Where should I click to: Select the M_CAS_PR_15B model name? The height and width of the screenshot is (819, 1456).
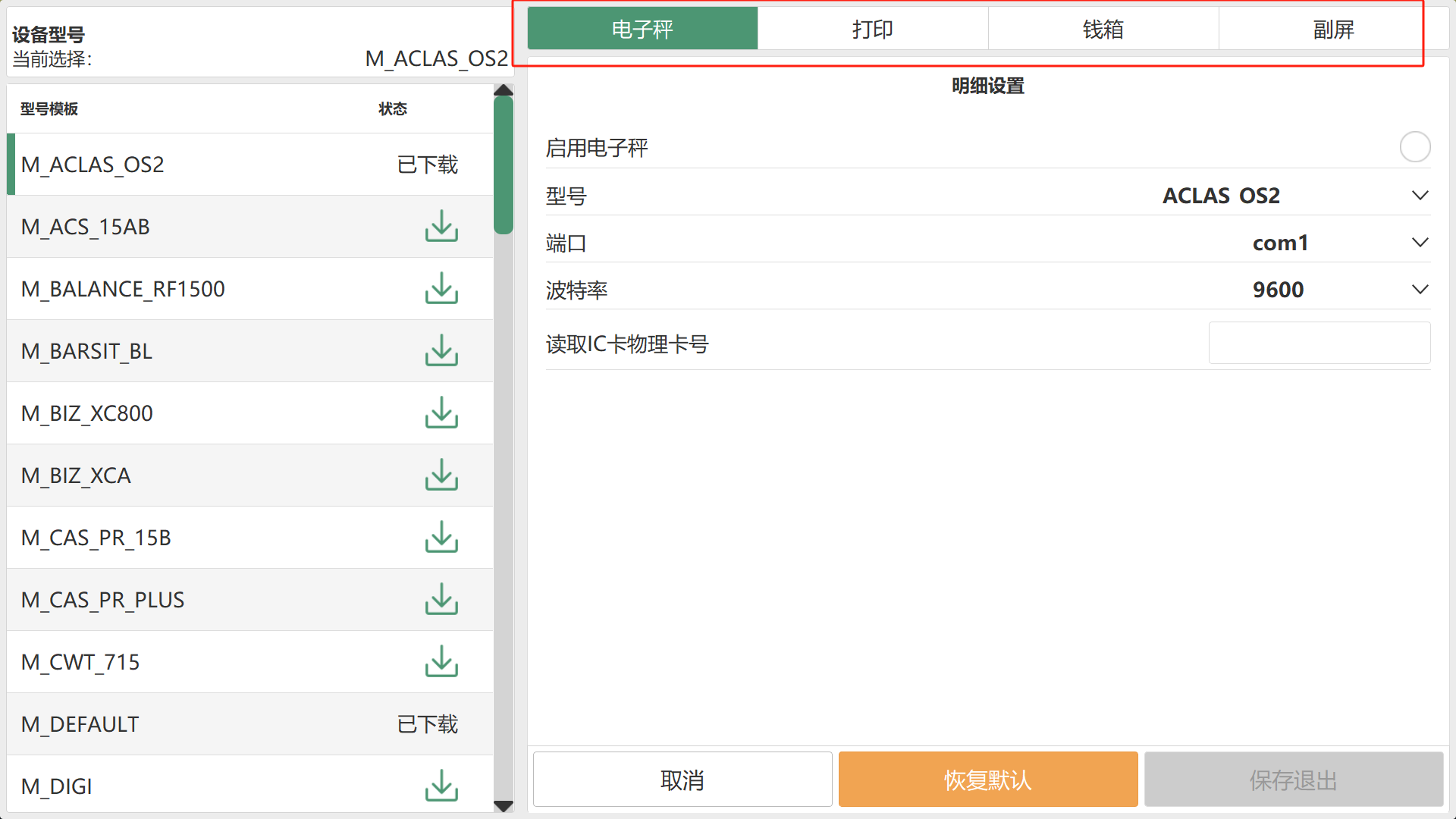point(96,538)
